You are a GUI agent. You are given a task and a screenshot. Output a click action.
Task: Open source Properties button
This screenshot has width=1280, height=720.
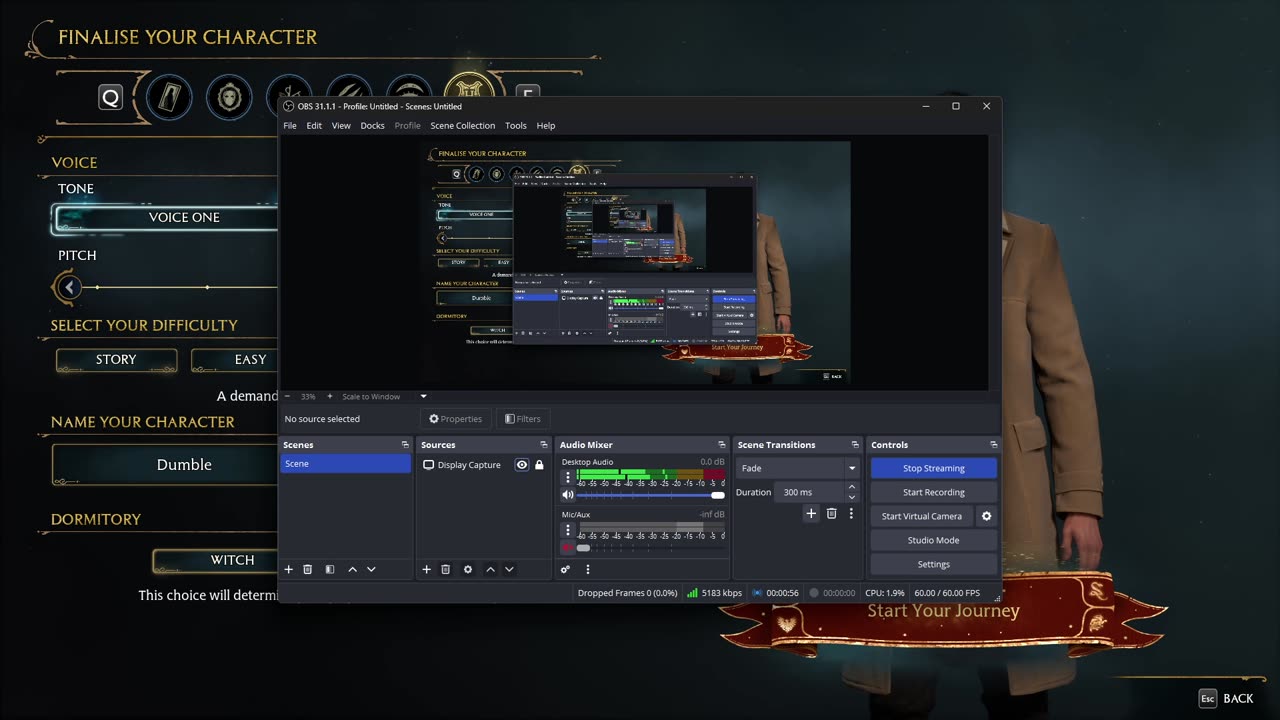tap(456, 419)
